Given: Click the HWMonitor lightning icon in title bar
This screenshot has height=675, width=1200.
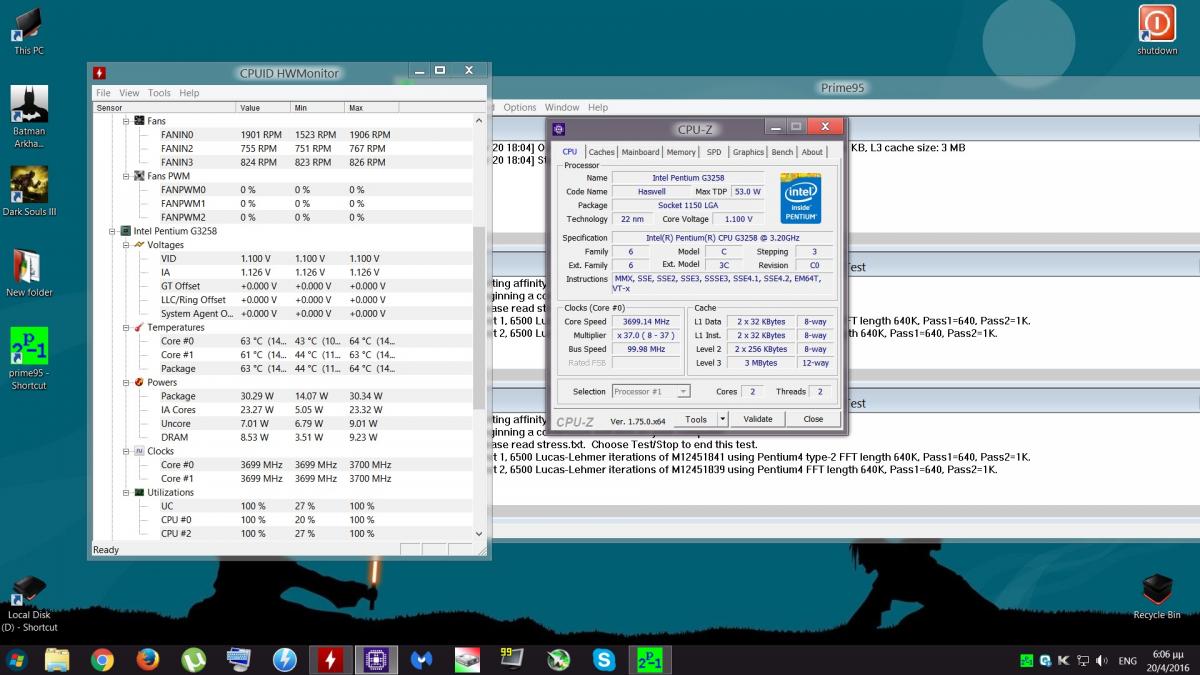Looking at the screenshot, I should coord(99,73).
